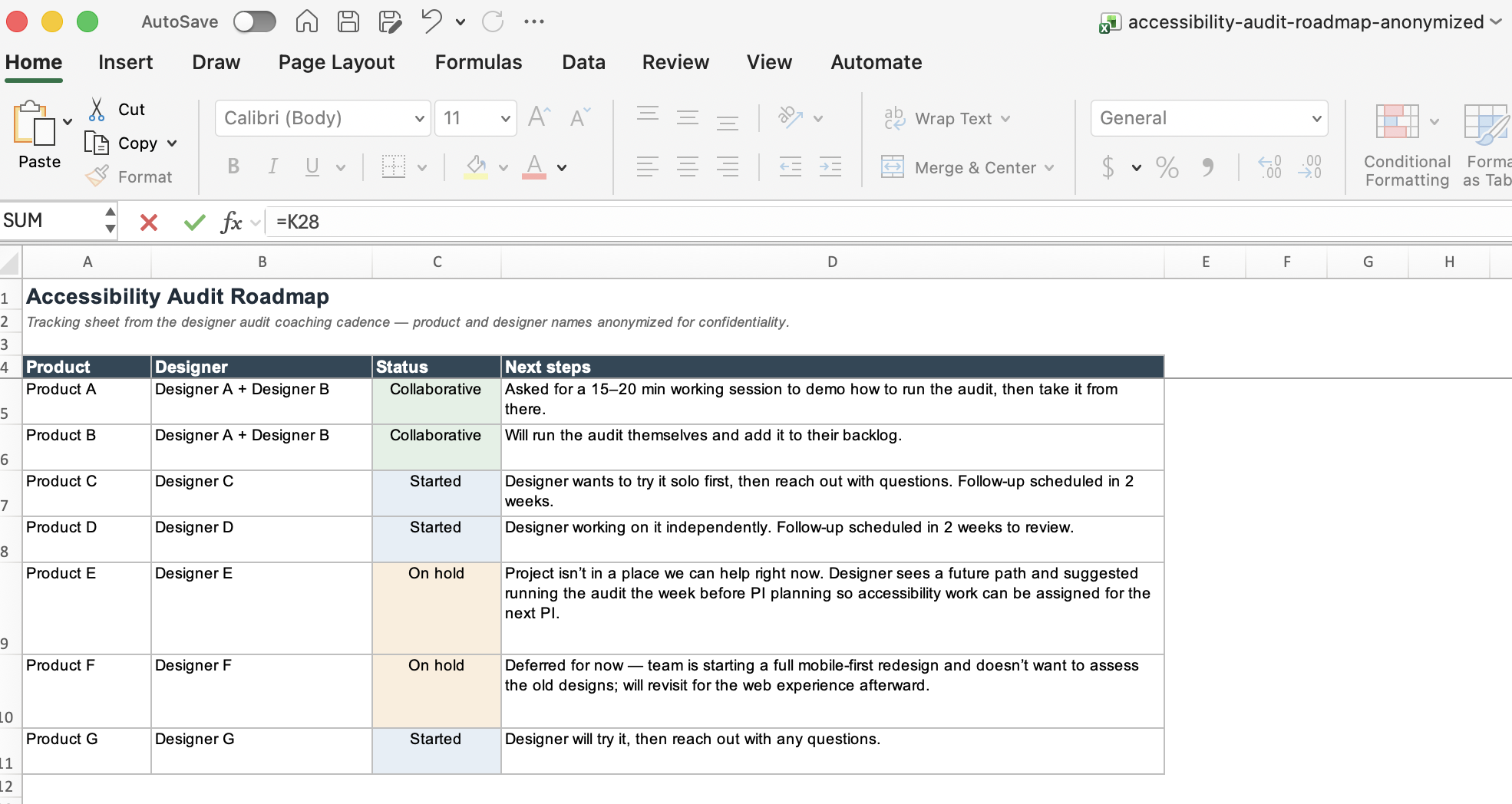Switch to the Draw tab

[216, 62]
